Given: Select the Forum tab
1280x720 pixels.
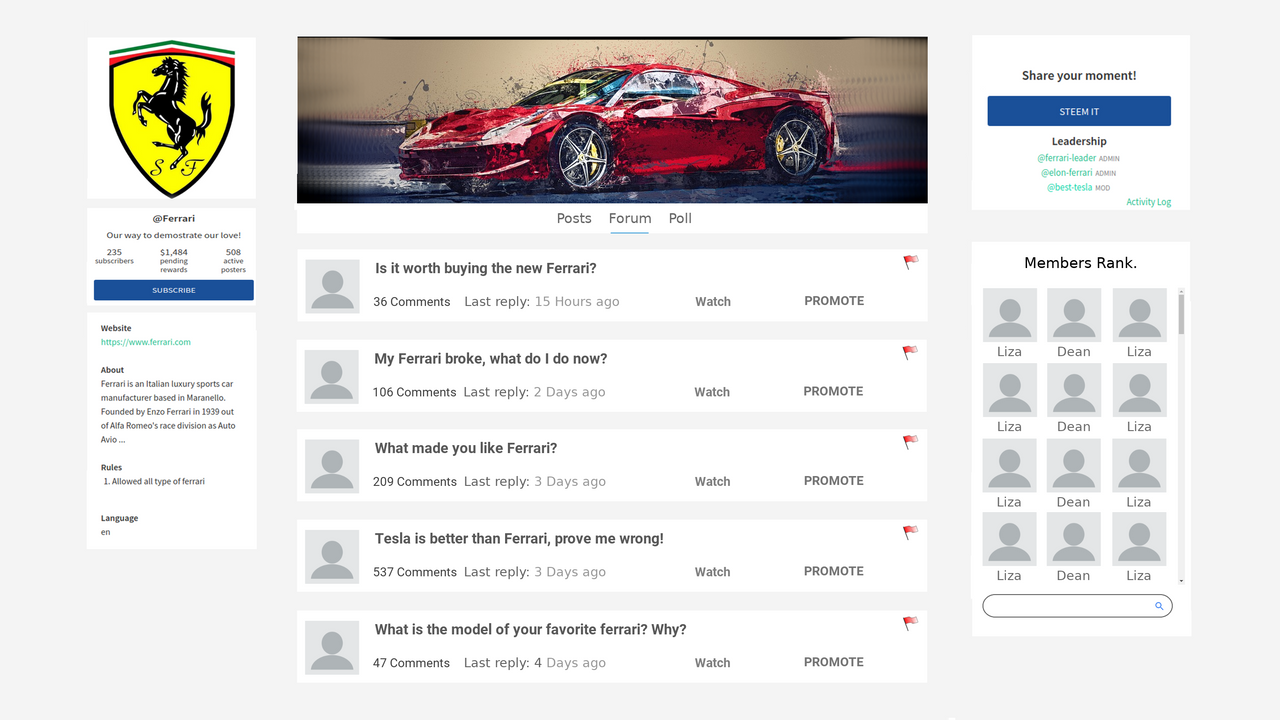Looking at the screenshot, I should coord(630,218).
